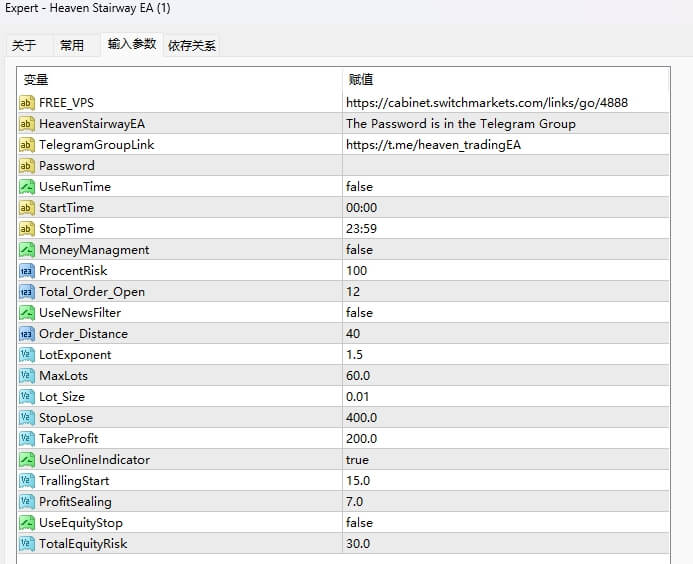Toggle the UseOnlineIndicator true value
Viewport: 693px width, 564px height.
(x=357, y=460)
